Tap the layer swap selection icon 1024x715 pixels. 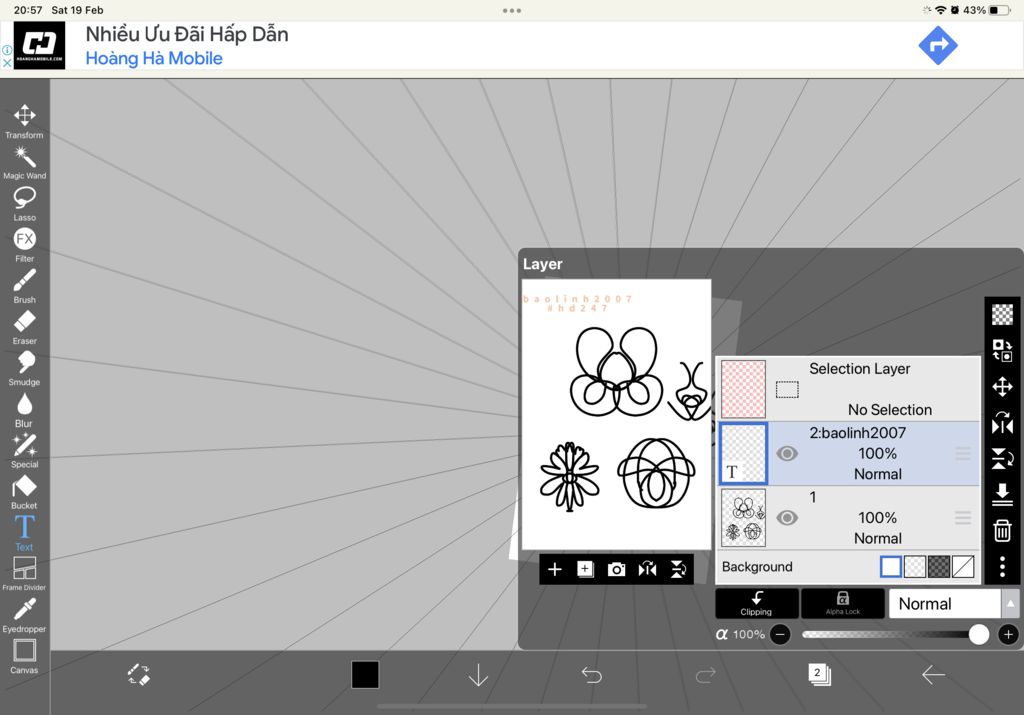[1002, 350]
